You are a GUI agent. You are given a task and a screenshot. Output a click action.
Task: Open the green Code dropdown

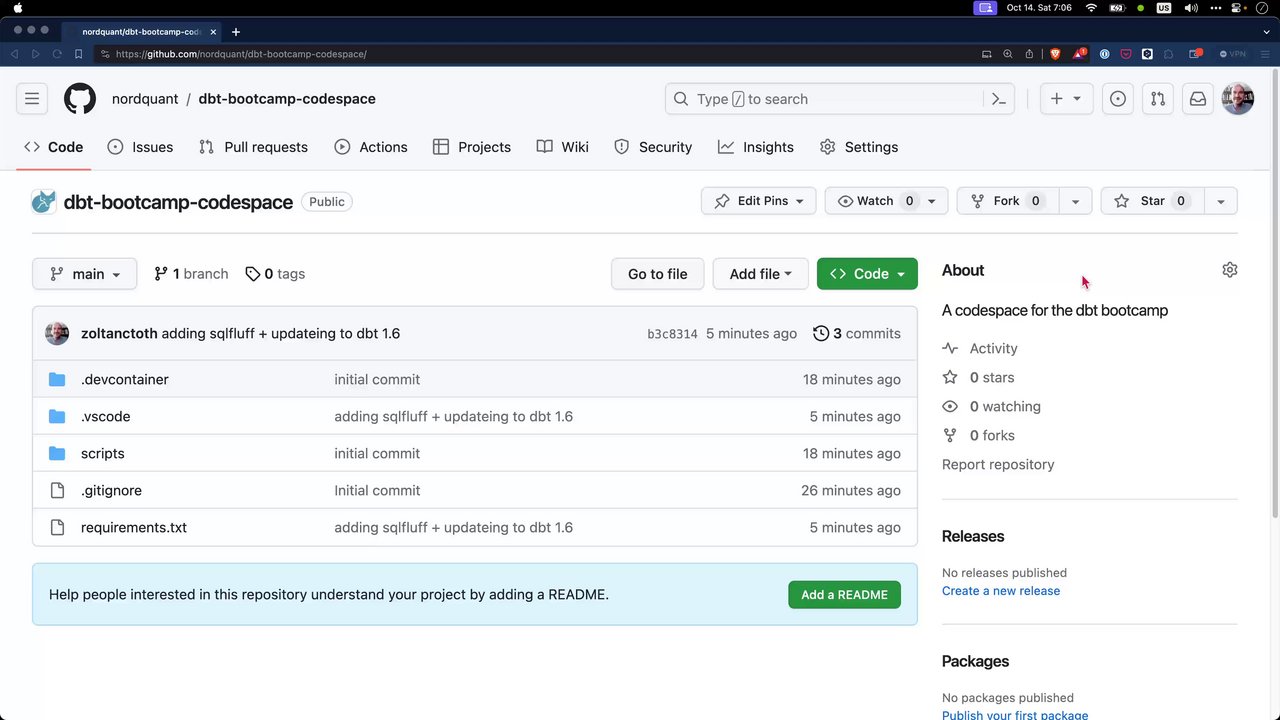867,274
